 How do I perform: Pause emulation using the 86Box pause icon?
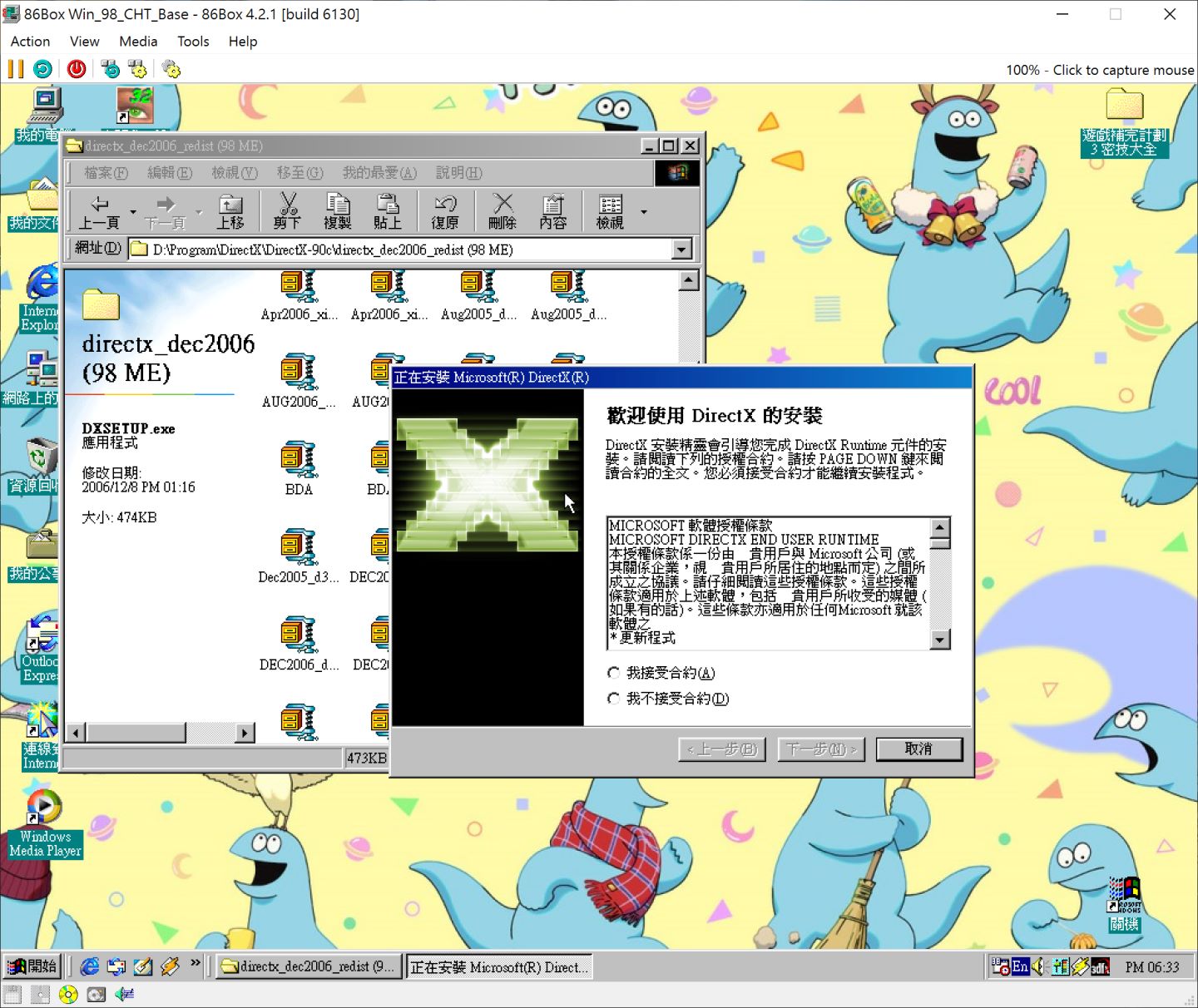pos(16,69)
